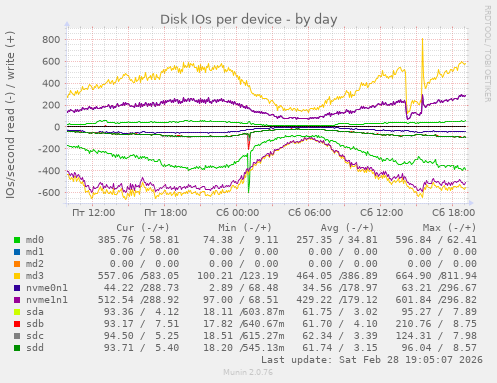Image resolution: width=497 pixels, height=383 pixels.
Task: Click the 'Сб 18:00' x-axis label
Action: click(x=453, y=213)
